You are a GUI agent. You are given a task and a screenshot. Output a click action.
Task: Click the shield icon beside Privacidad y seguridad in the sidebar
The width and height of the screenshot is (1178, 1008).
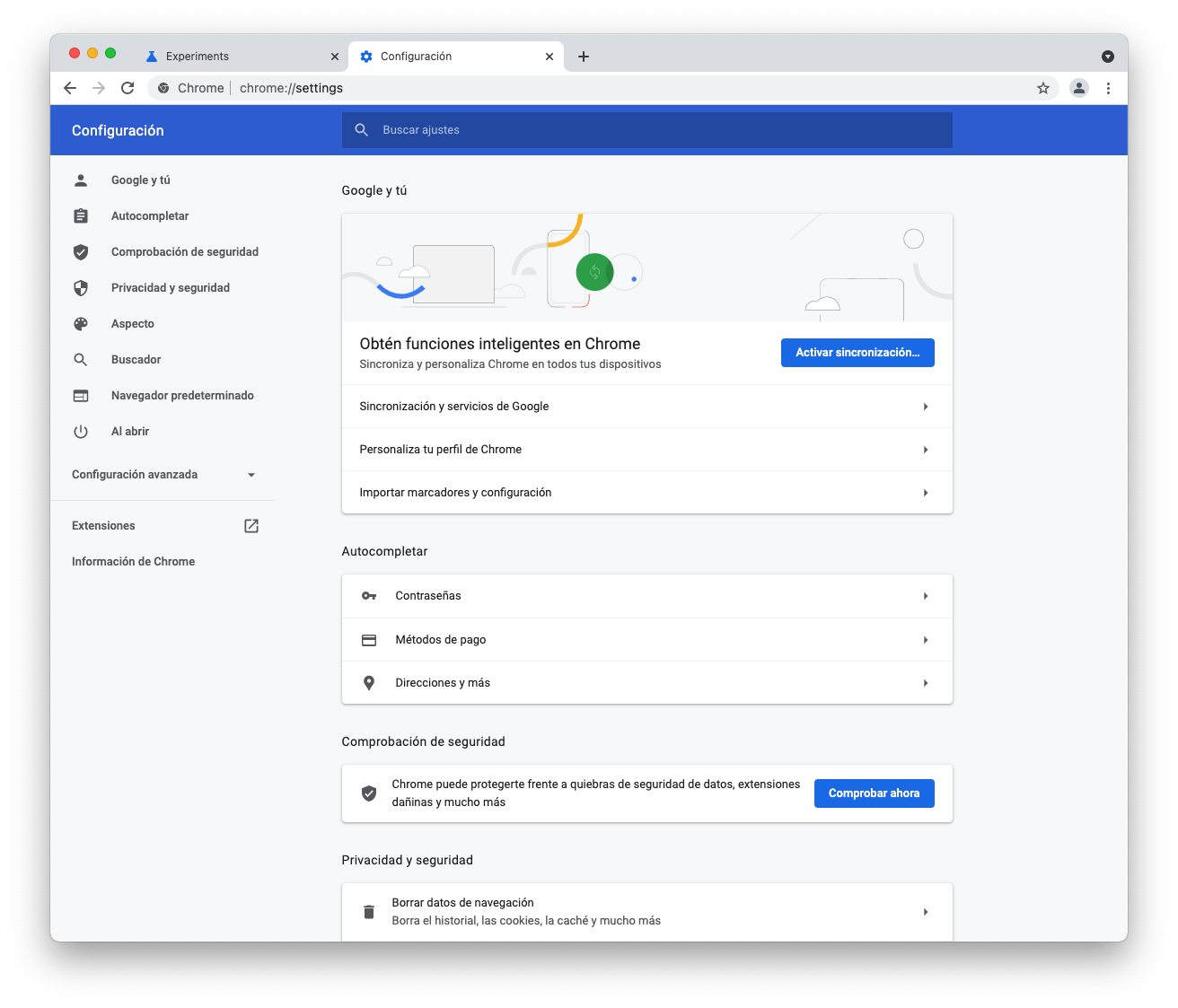tap(81, 288)
